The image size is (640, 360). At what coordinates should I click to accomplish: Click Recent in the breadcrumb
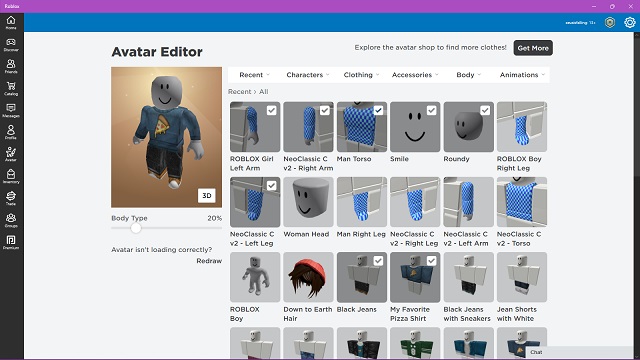240,91
